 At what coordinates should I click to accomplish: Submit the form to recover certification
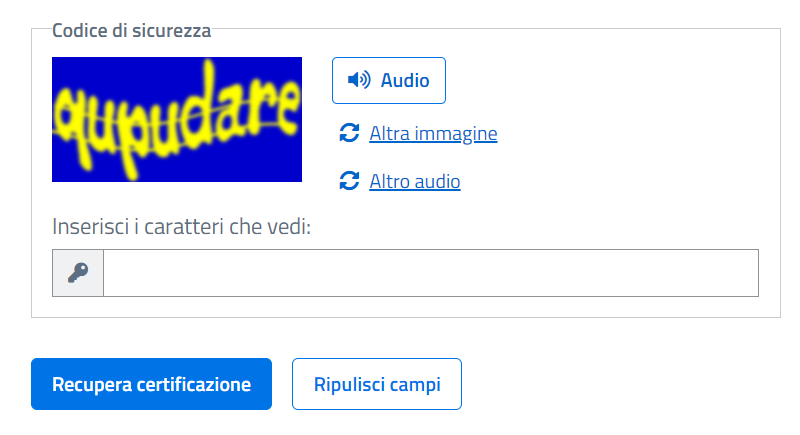click(151, 384)
